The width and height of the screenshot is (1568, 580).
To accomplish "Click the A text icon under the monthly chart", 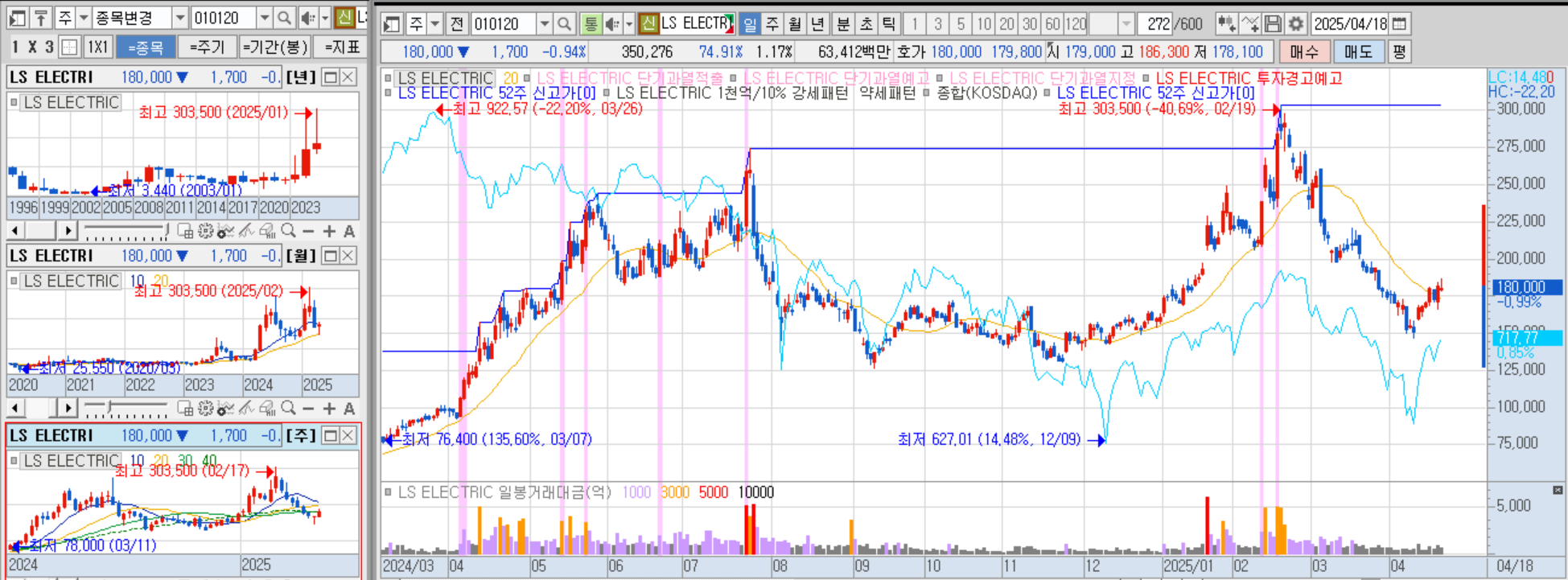I will (349, 409).
